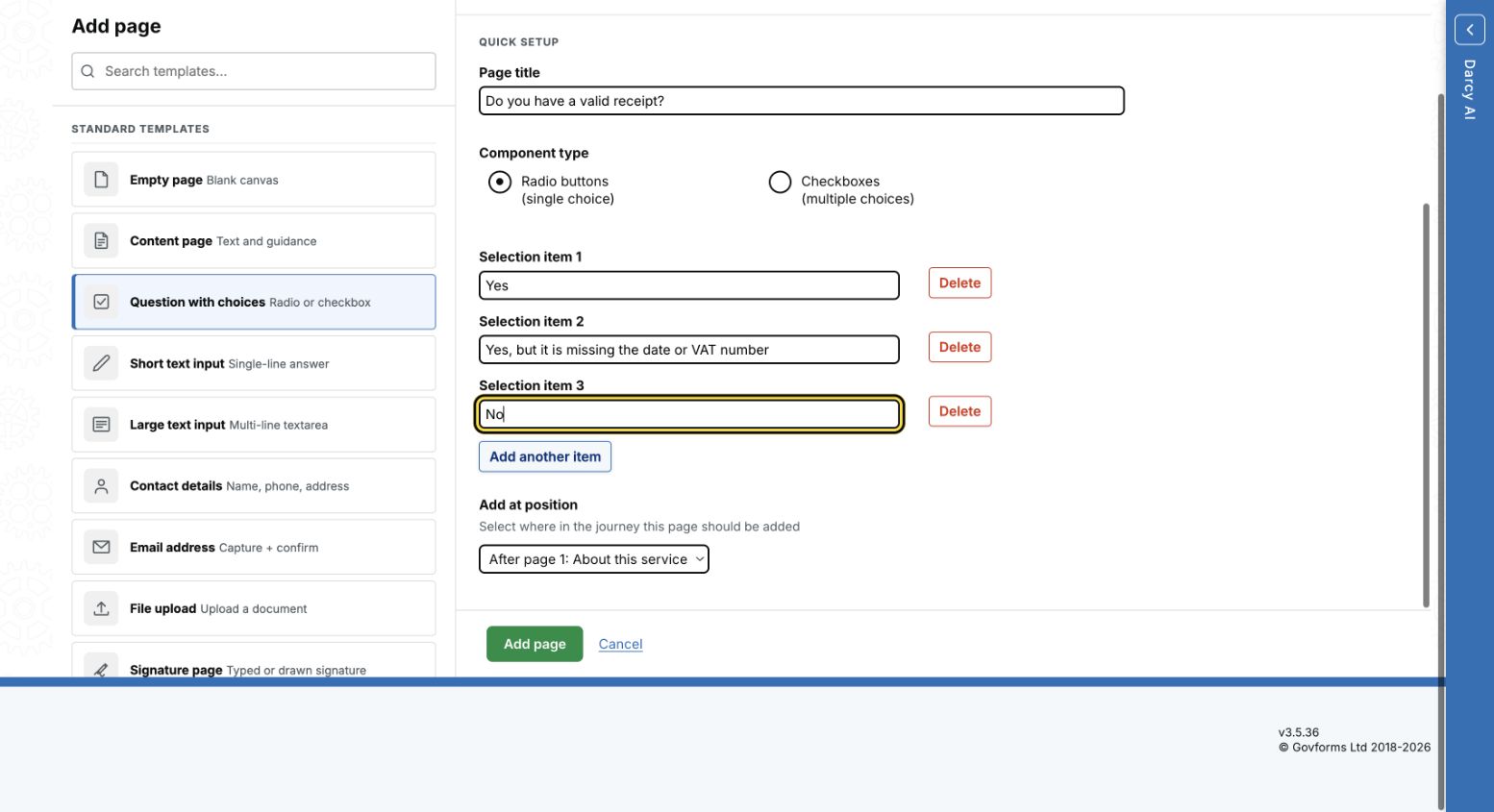Choose the Email address template
The image size is (1494, 812).
[254, 547]
